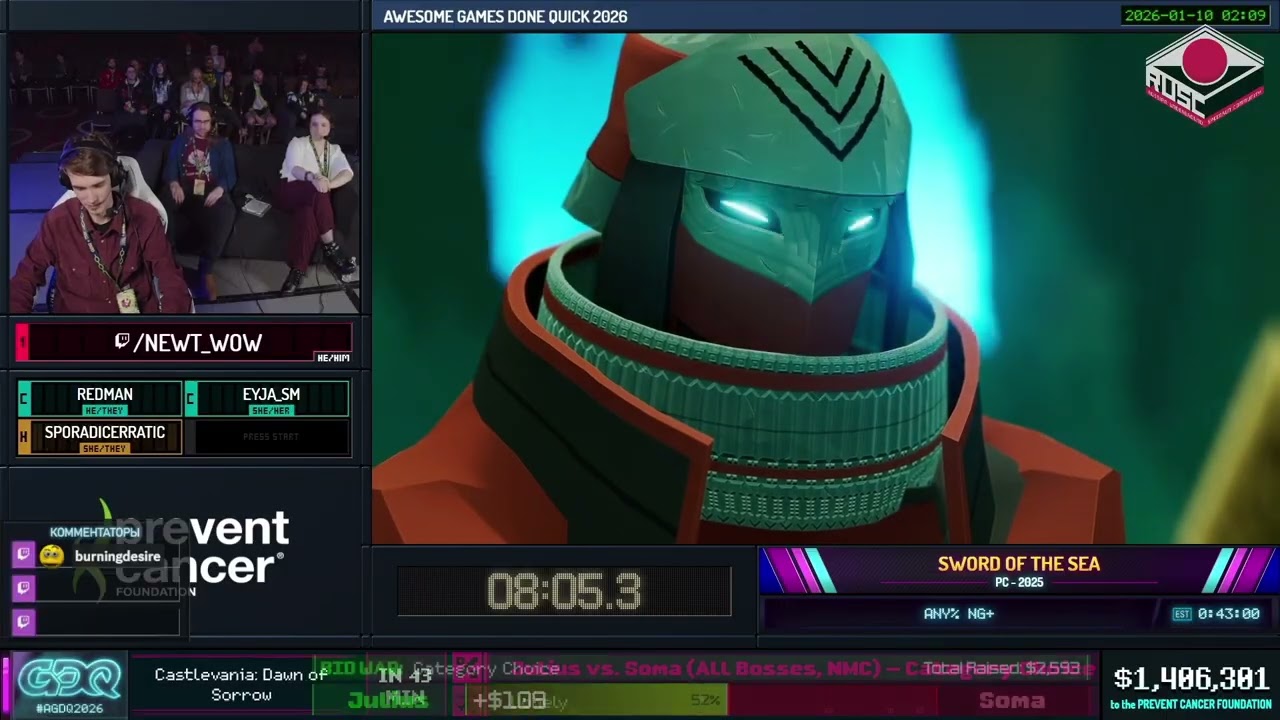
Task: Click the Total Raised $2,593 label
Action: pyautogui.click(x=1001, y=668)
